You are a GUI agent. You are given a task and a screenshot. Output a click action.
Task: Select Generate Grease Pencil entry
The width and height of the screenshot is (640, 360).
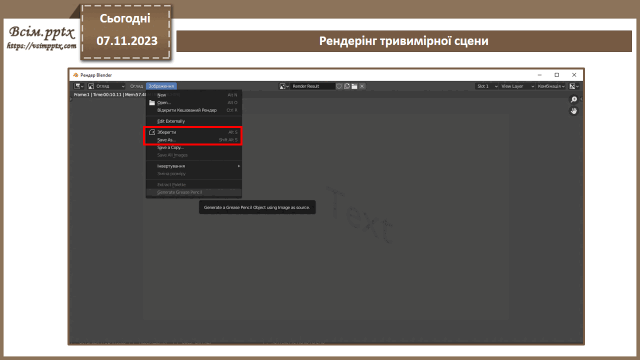(194, 192)
